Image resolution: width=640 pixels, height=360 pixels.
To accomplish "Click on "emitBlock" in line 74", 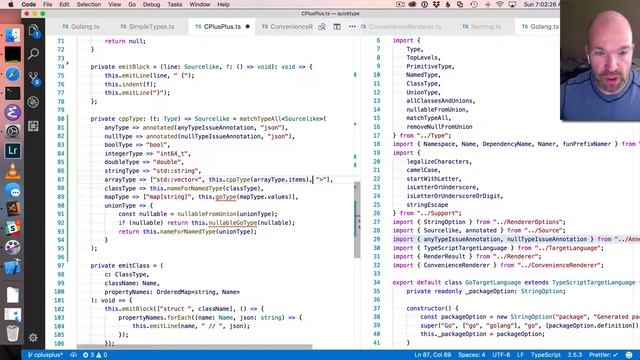I will click(x=133, y=67).
